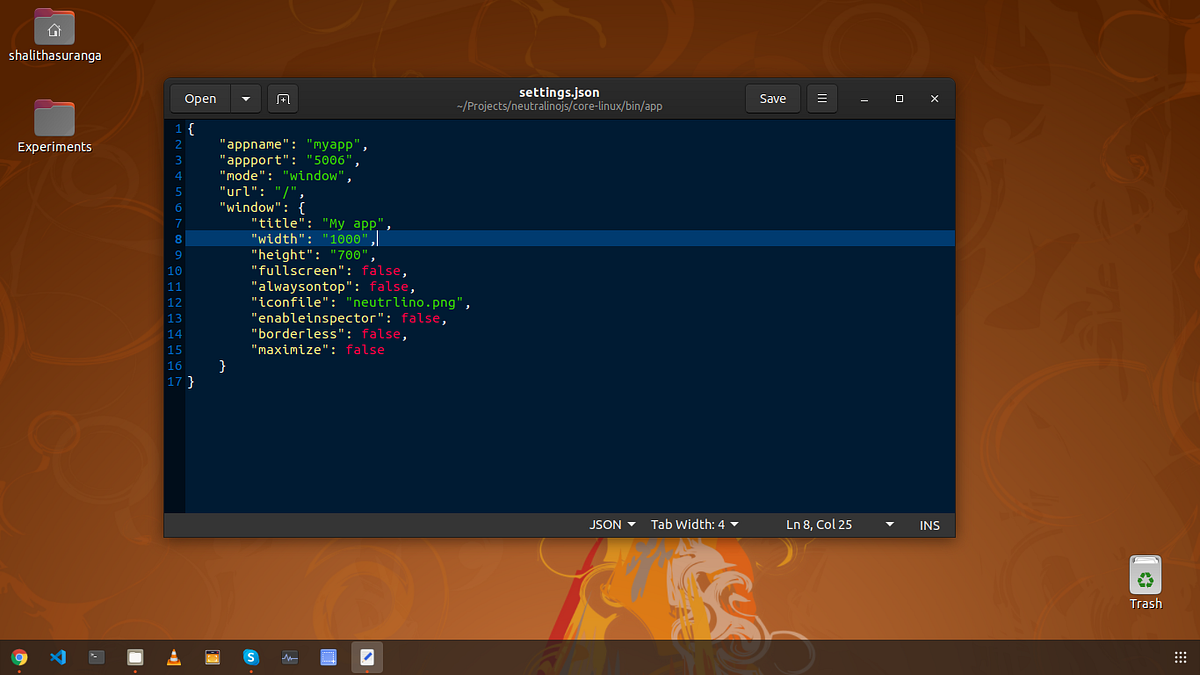Open the Ln 8, Col 25 position dropdown

tap(838, 524)
